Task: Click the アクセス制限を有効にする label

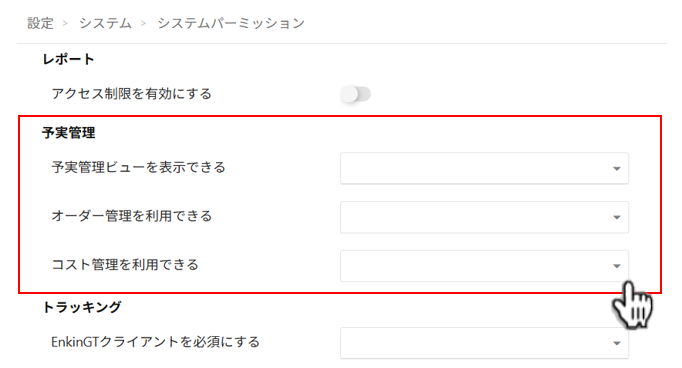Action: [x=132, y=94]
